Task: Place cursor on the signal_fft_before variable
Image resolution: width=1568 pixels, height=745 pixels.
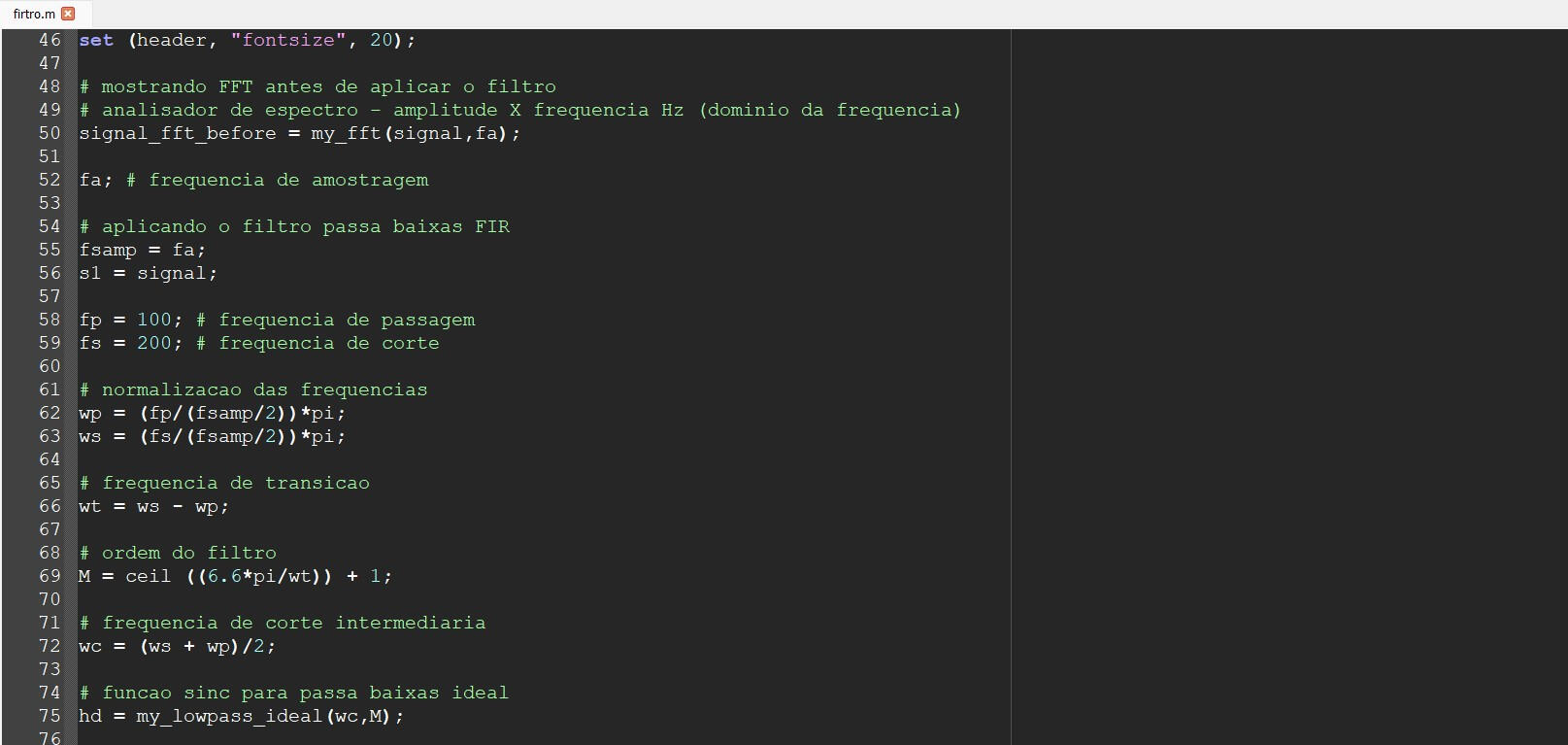Action: 177,133
